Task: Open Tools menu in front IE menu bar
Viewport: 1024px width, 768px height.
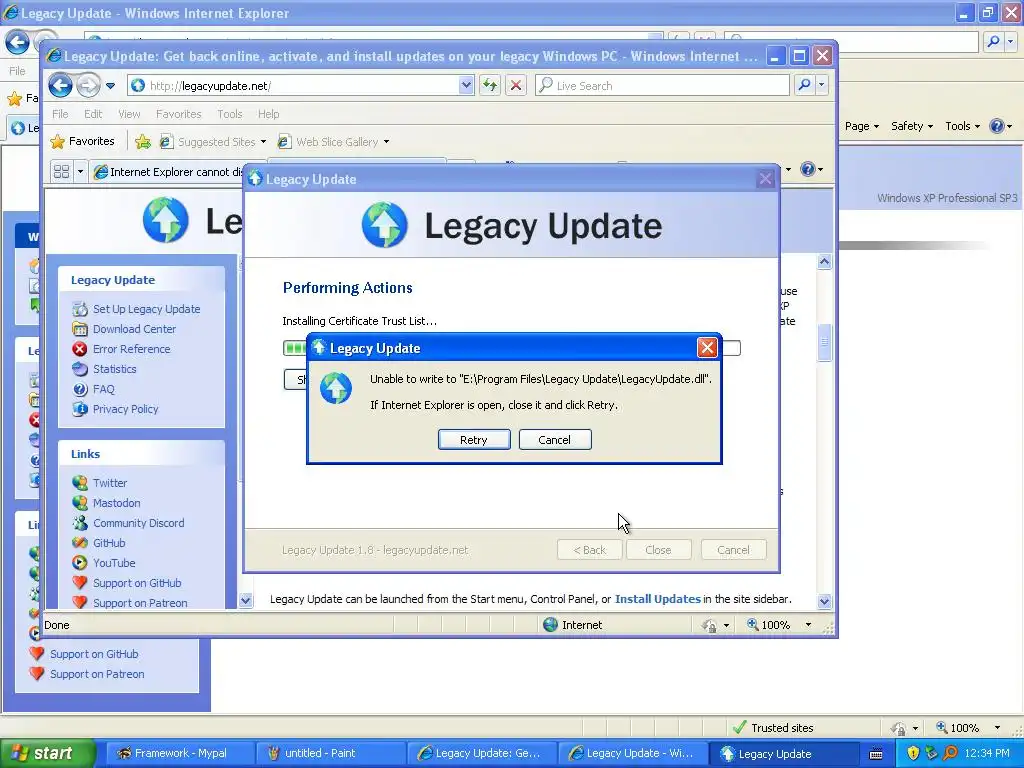Action: click(229, 114)
